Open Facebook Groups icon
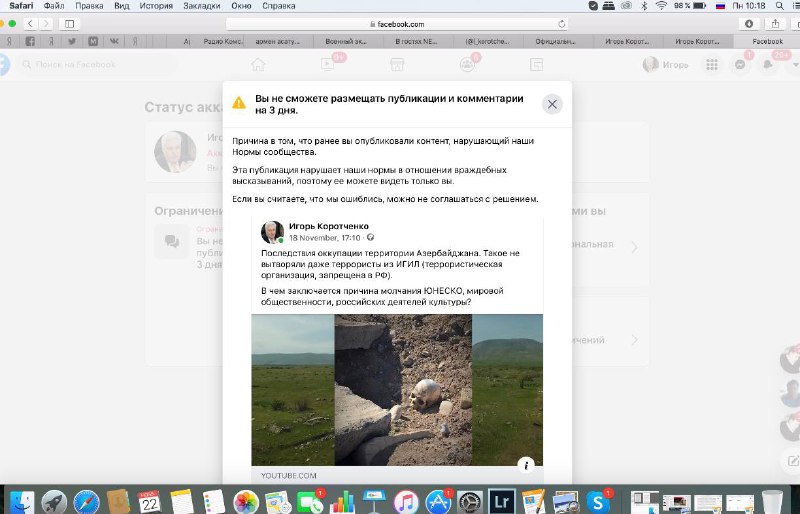 (x=467, y=64)
